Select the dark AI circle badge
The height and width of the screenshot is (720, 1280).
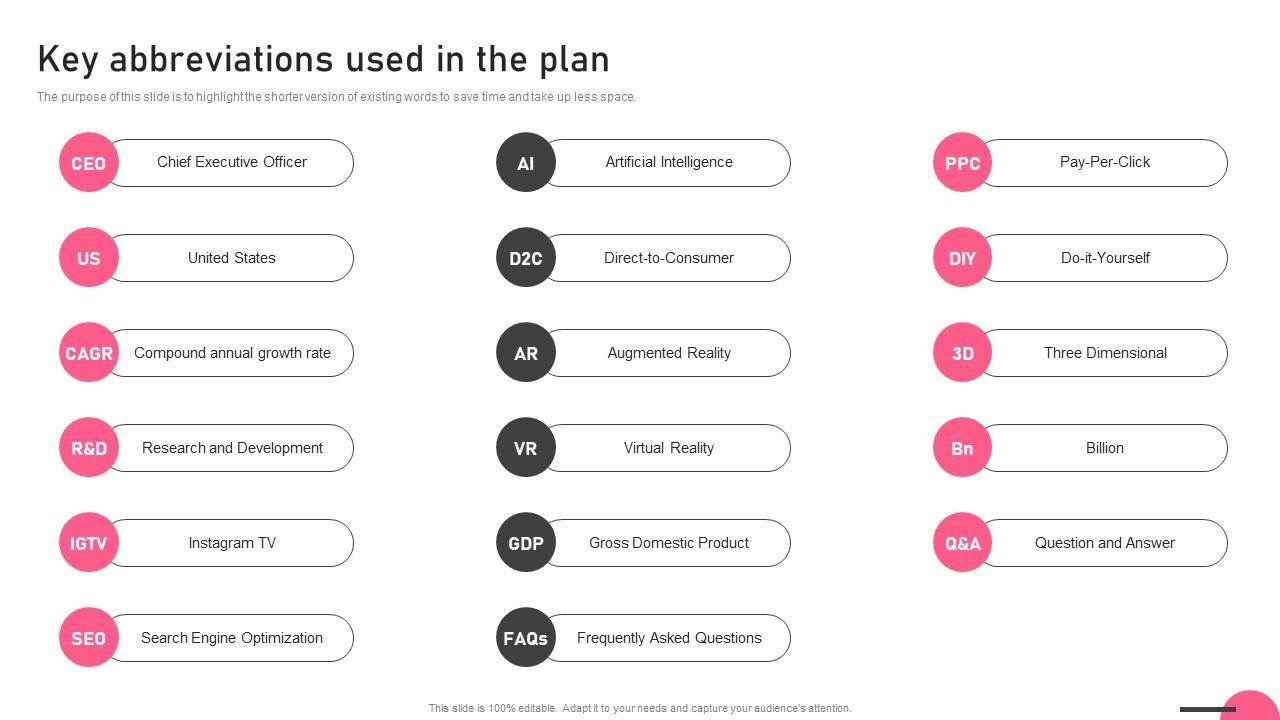(526, 163)
